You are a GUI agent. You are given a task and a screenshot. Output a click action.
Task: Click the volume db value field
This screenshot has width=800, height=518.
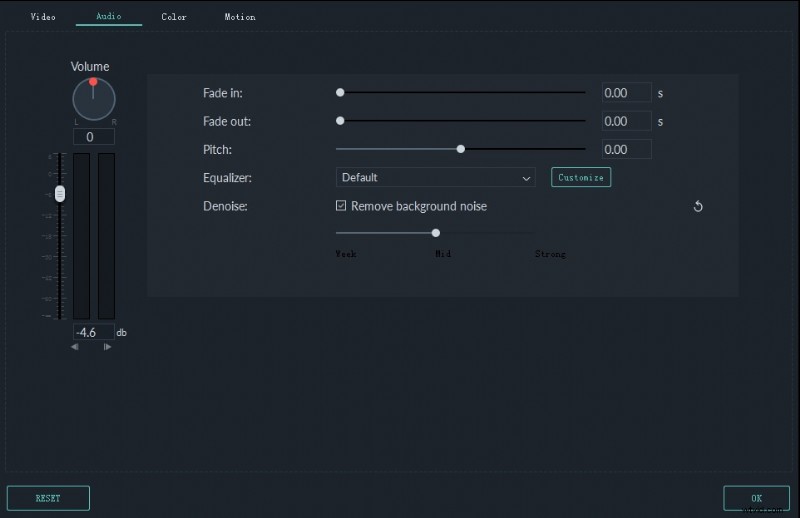pyautogui.click(x=93, y=332)
